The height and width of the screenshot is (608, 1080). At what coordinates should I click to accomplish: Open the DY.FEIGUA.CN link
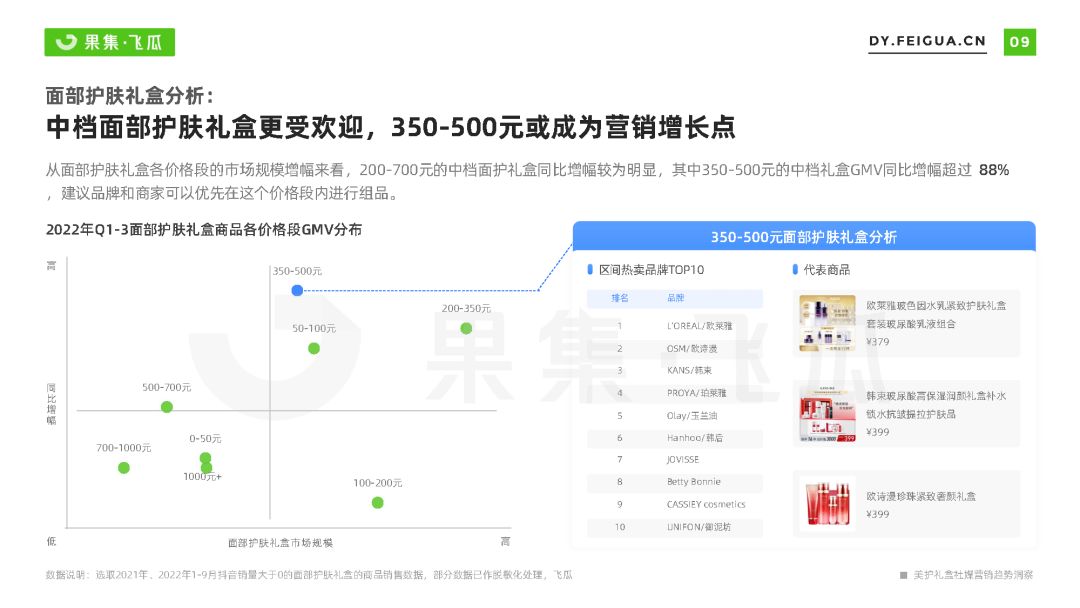927,41
